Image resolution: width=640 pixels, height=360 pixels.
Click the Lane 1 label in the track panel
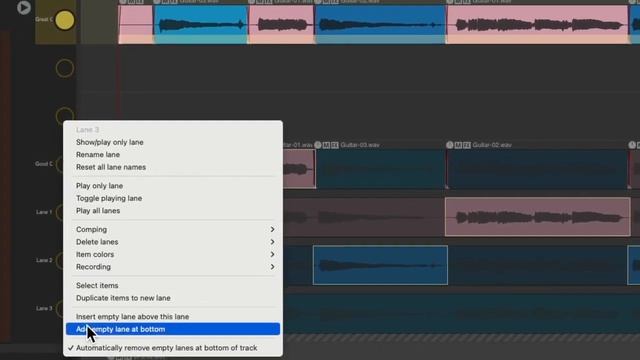pyautogui.click(x=44, y=212)
